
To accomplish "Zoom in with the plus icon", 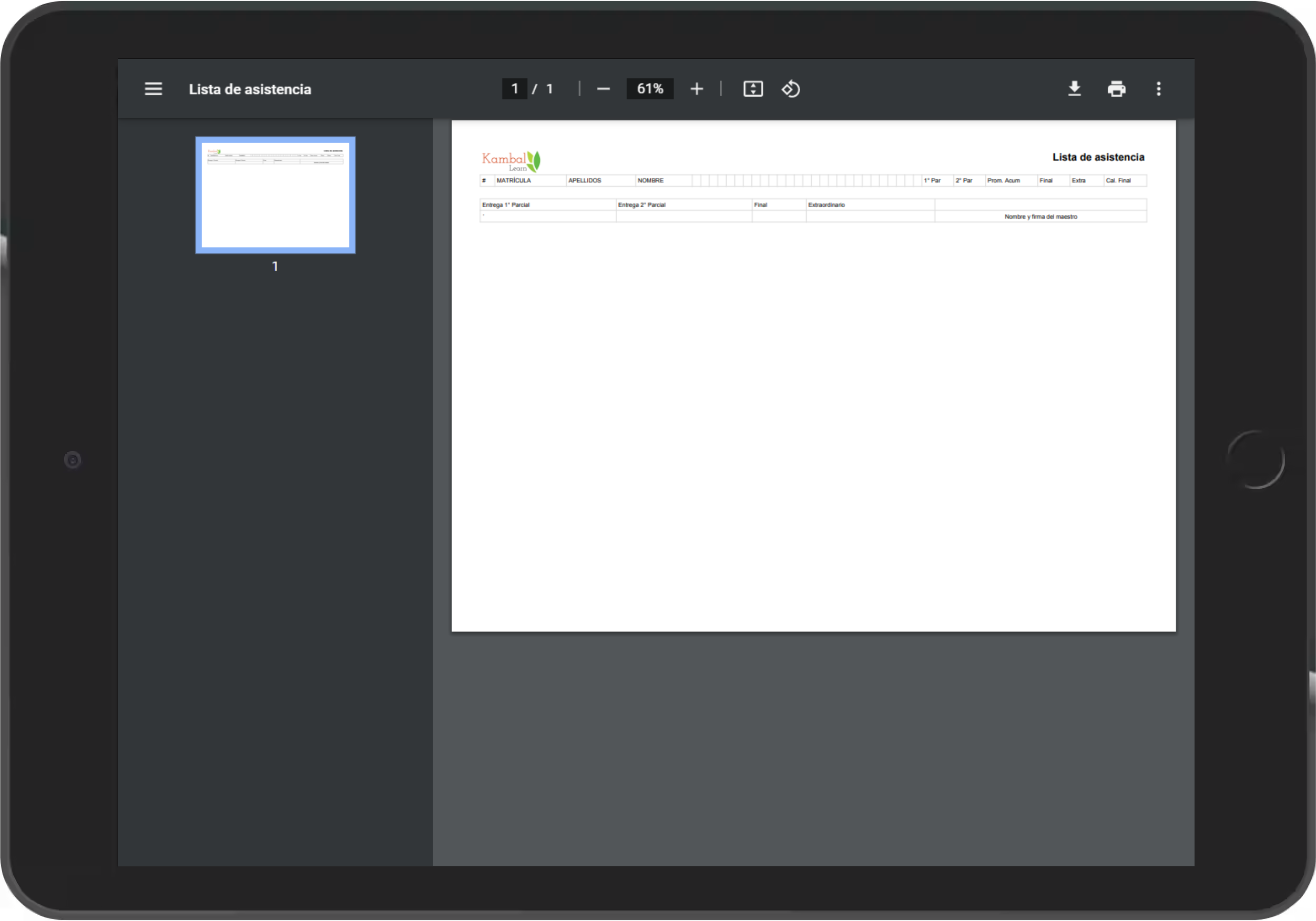I will 697,89.
